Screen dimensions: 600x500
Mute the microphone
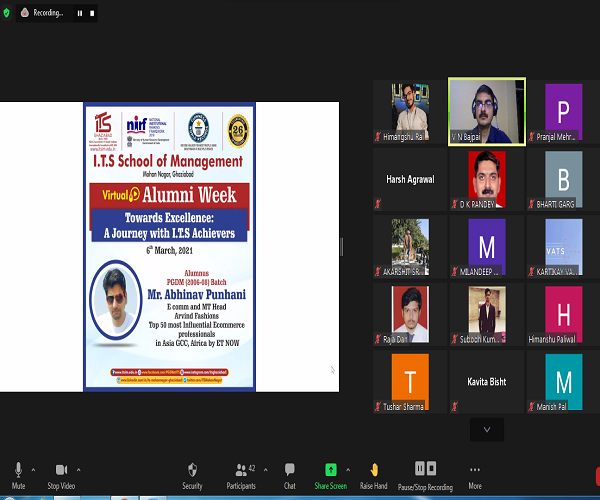click(18, 476)
